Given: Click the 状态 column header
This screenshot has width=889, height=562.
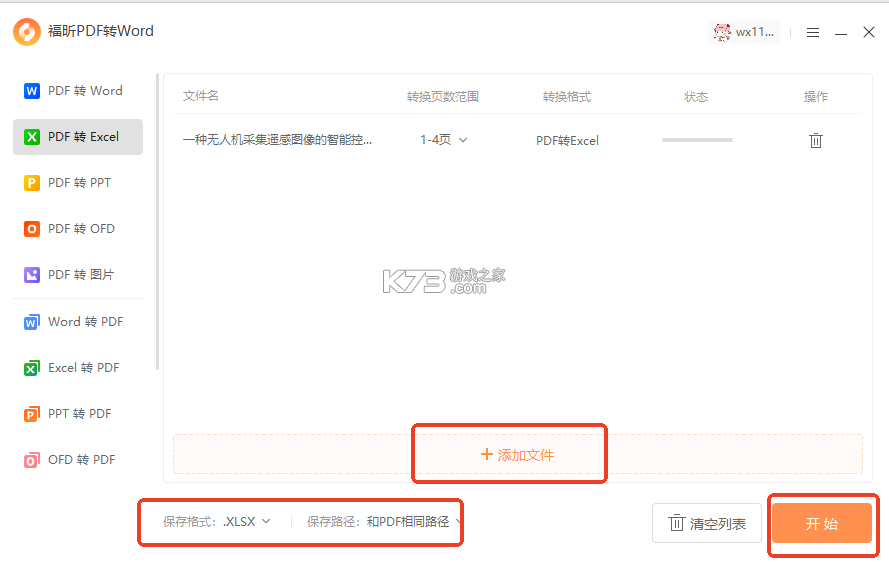Looking at the screenshot, I should click(696, 97).
